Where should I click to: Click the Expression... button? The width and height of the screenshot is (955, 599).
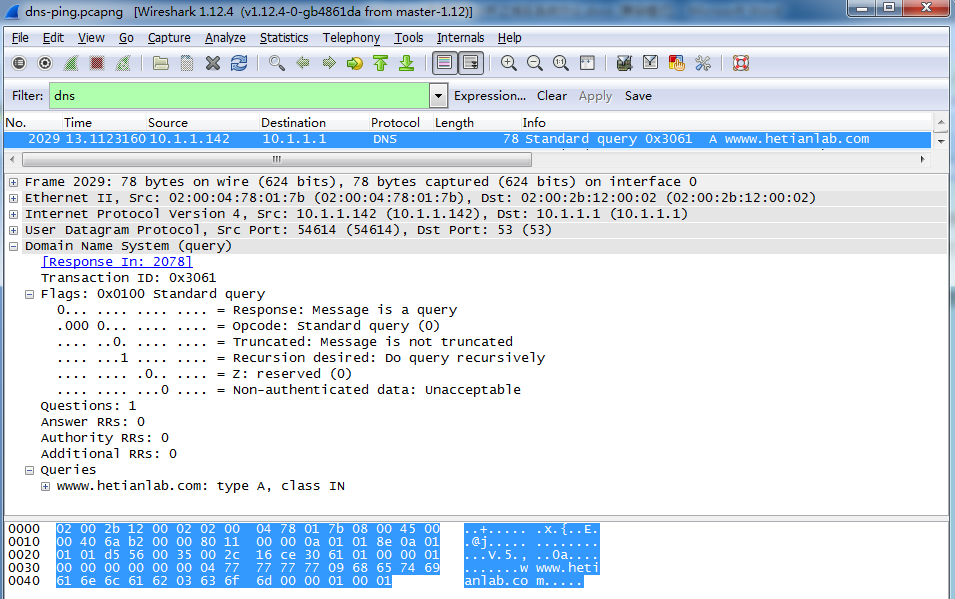(490, 96)
